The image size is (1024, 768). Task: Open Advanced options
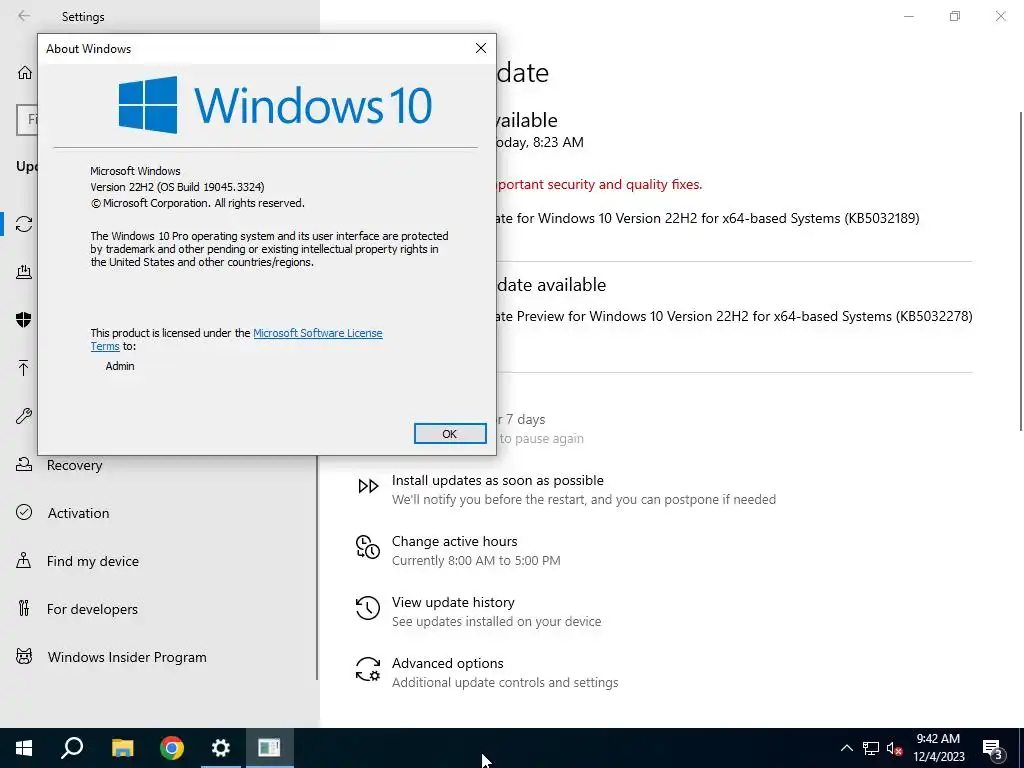click(447, 663)
